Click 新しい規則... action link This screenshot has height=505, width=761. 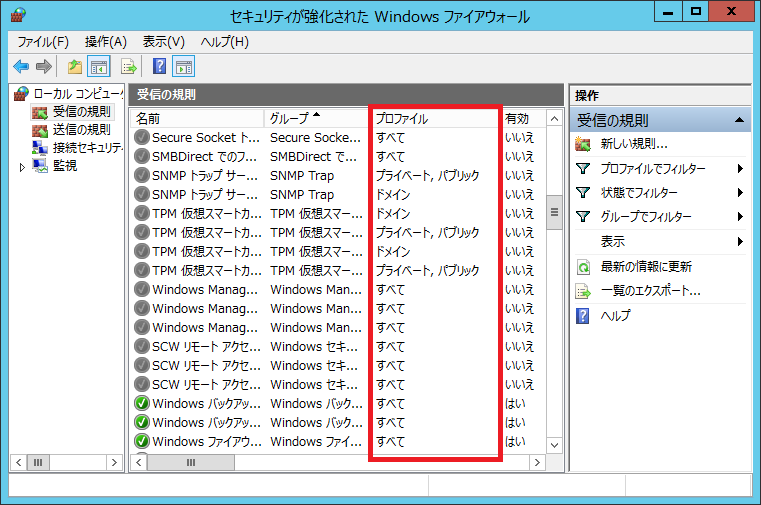tap(634, 144)
